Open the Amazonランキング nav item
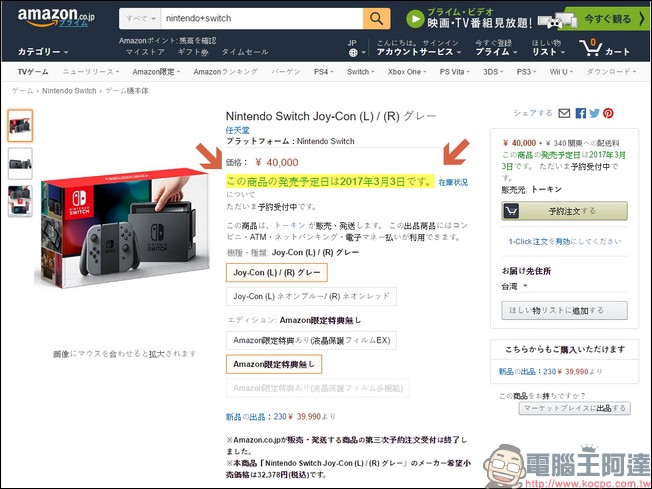Image resolution: width=652 pixels, height=489 pixels. (225, 72)
